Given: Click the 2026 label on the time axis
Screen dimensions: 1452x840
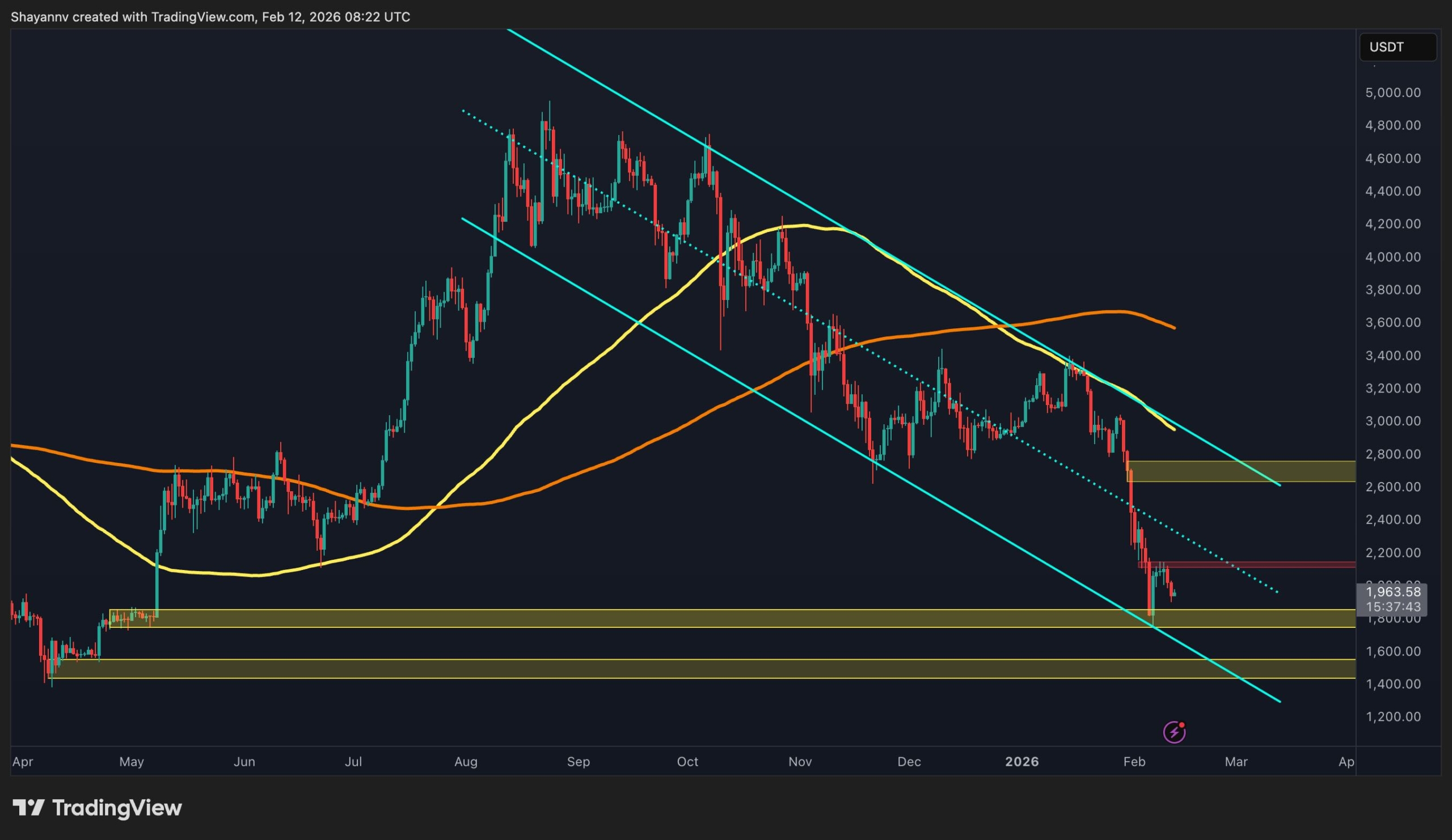Looking at the screenshot, I should [x=1023, y=761].
